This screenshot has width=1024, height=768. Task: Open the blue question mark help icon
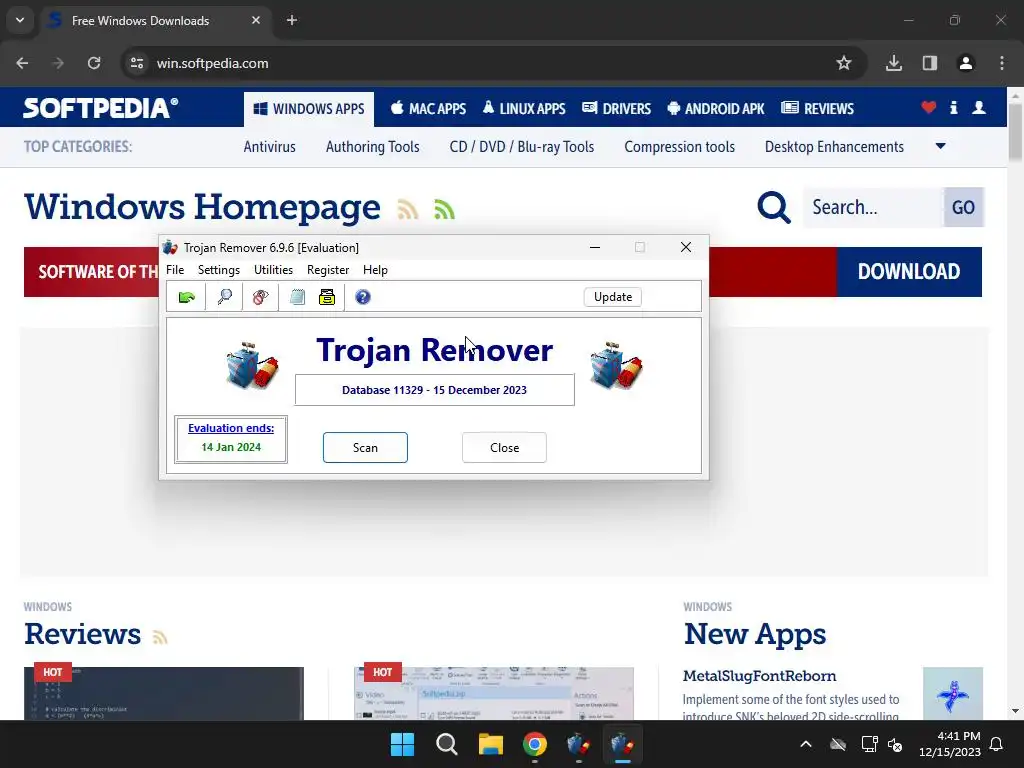[362, 297]
